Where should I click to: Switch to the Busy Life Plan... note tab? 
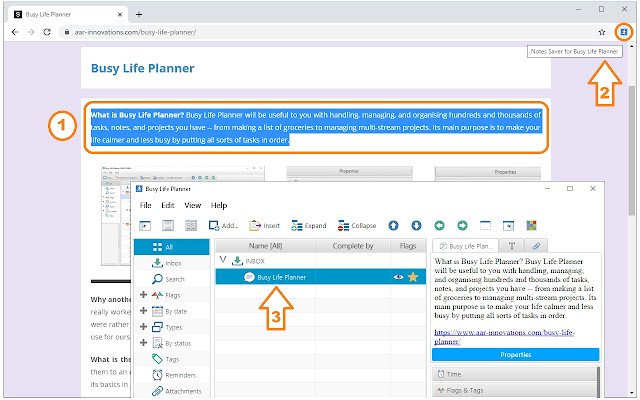(465, 246)
